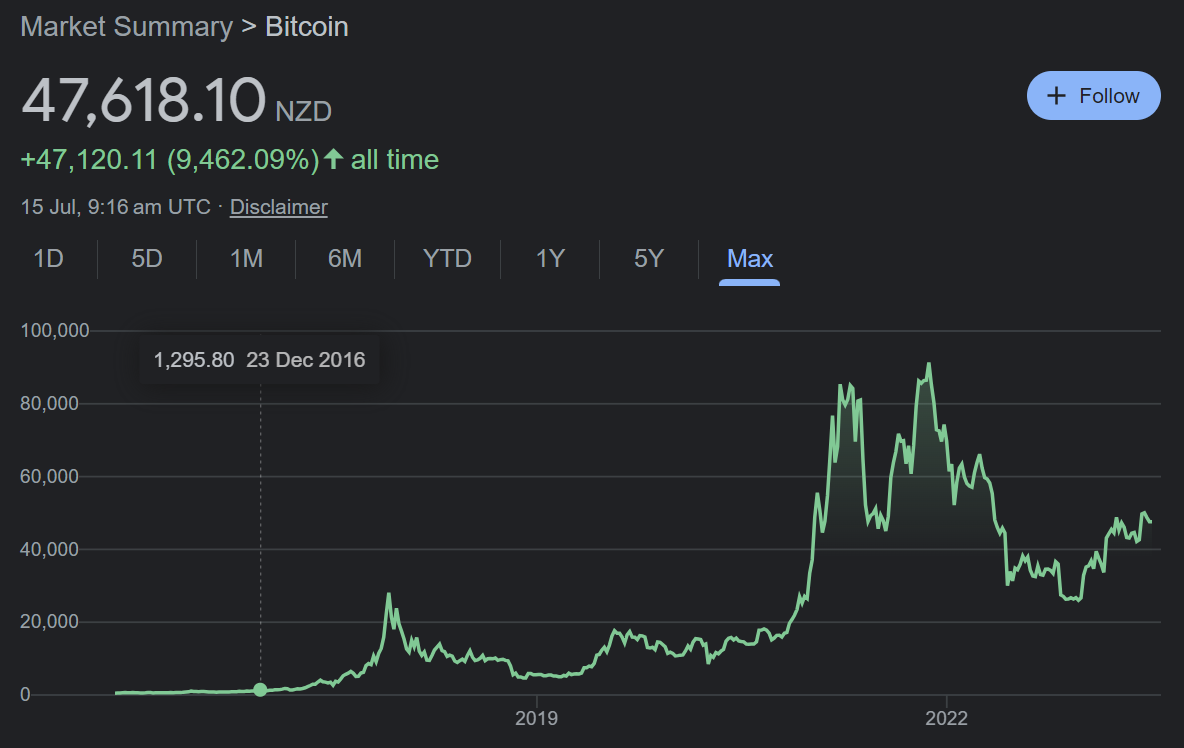Switch chart to 1Y range
This screenshot has height=748, width=1184.
coord(550,259)
